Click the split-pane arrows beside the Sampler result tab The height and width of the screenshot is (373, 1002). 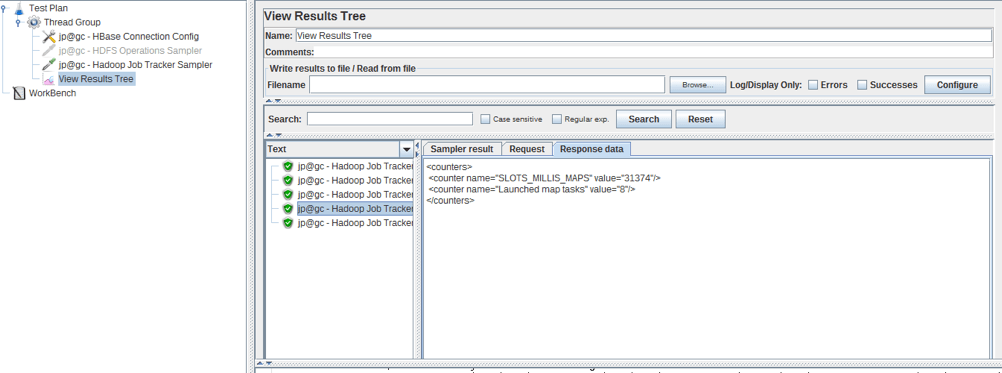(417, 149)
